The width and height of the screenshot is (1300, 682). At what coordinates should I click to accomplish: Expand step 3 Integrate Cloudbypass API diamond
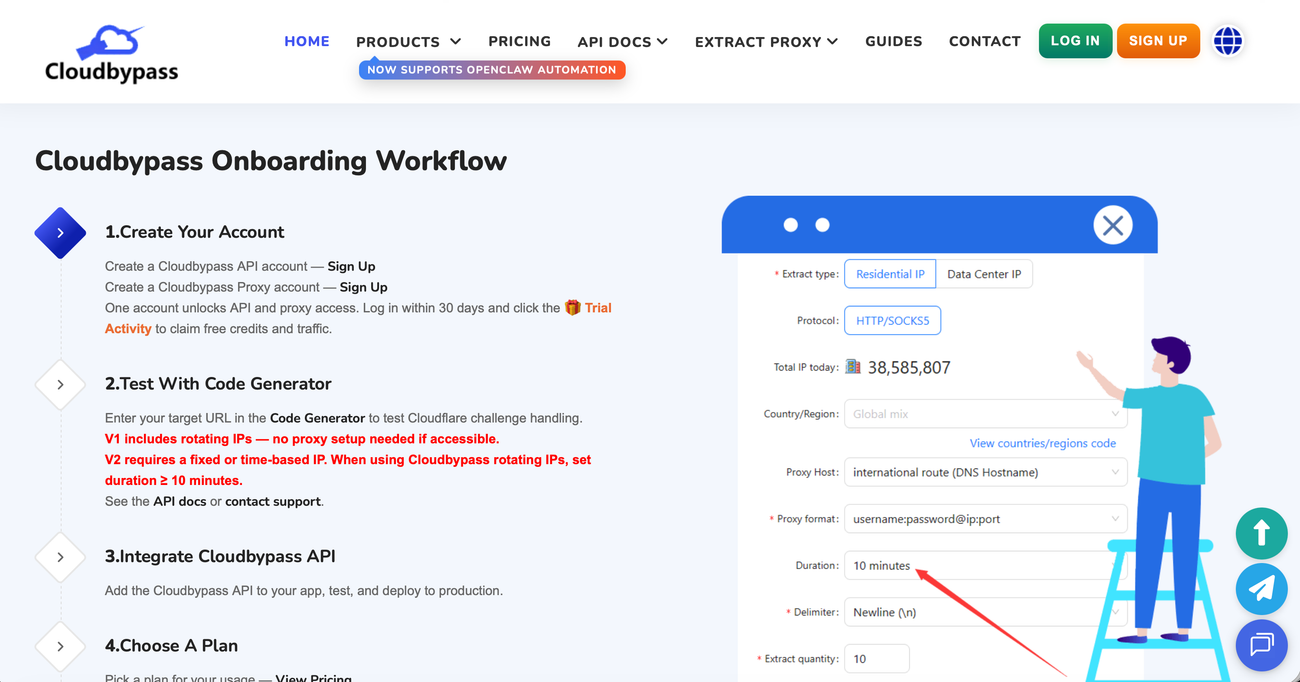[x=60, y=557]
